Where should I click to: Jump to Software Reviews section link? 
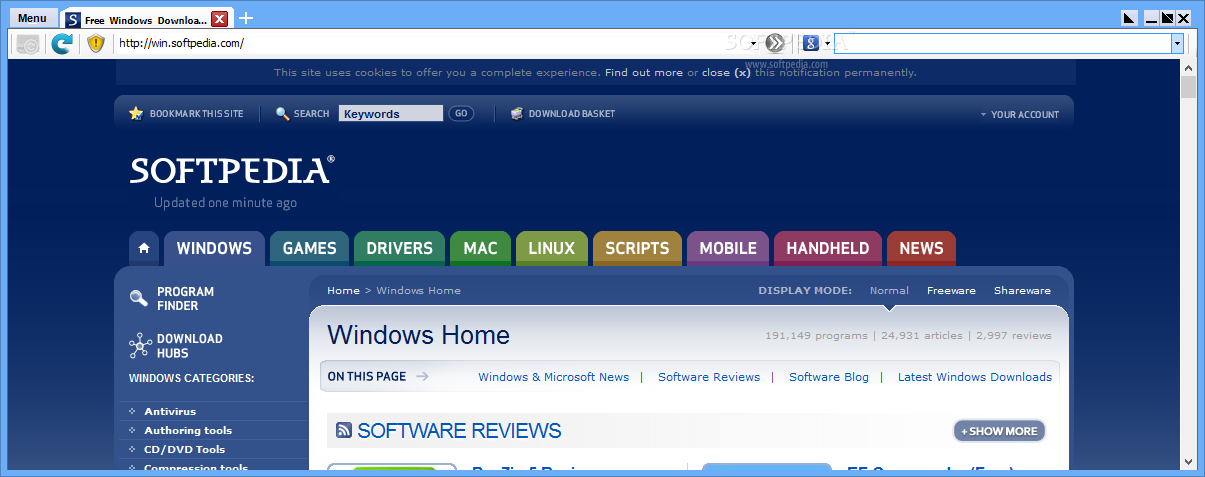click(x=709, y=377)
